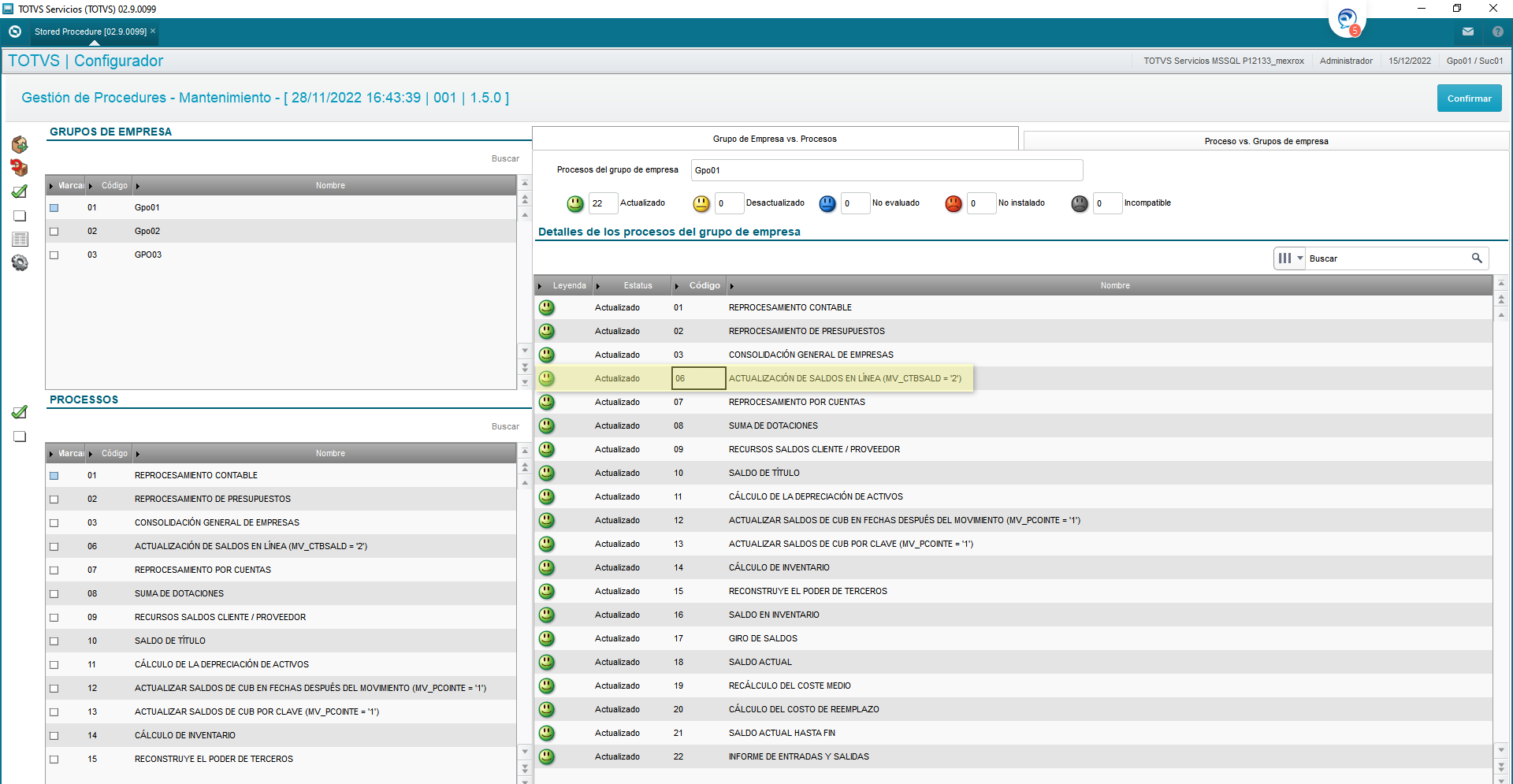Image resolution: width=1513 pixels, height=784 pixels.
Task: Toggle checkbox for process 02 REPROCESAMIENTO DE PRESUPUESTOS
Action: click(54, 500)
